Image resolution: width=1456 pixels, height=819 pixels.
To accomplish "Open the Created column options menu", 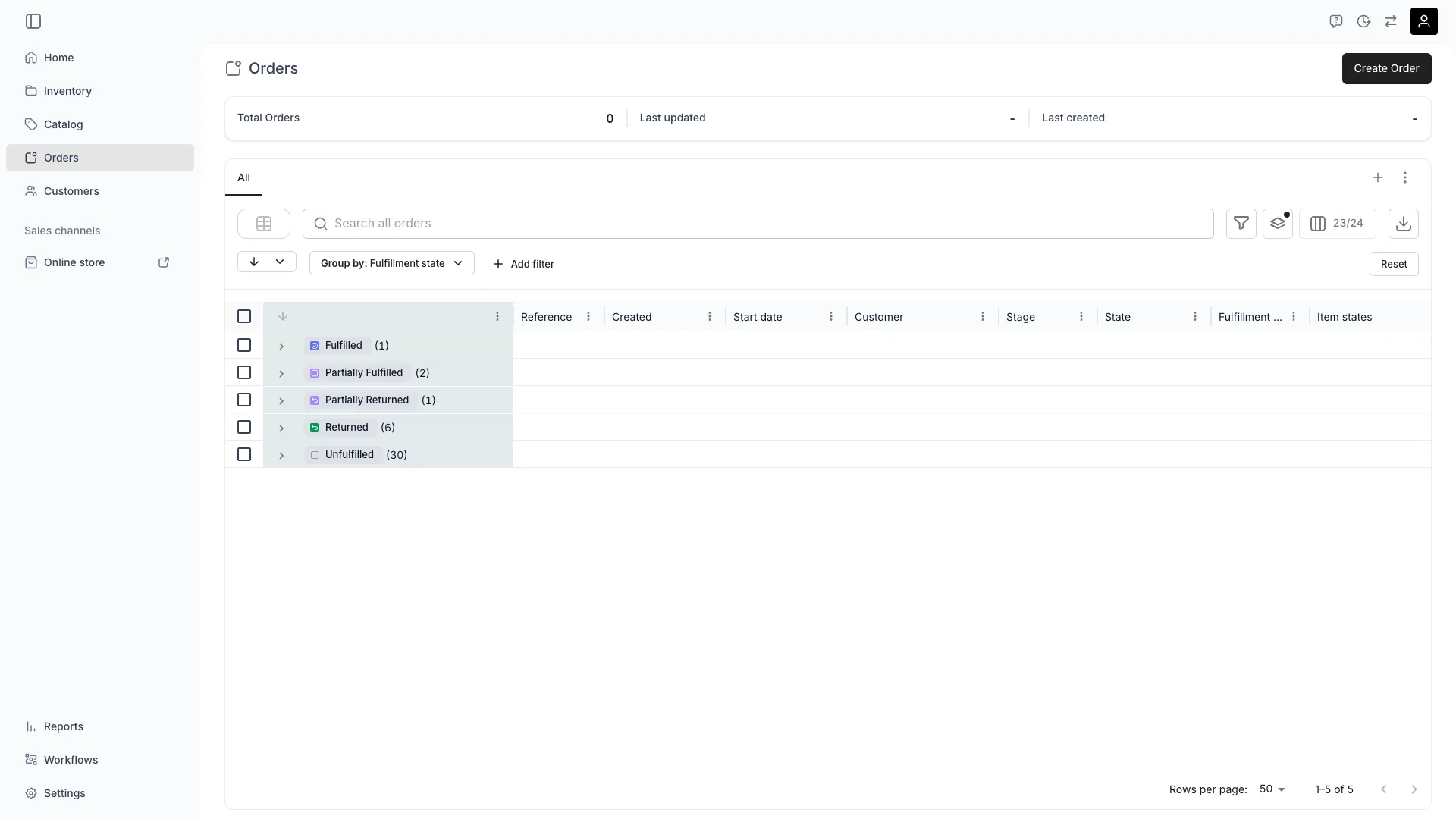I will (710, 317).
